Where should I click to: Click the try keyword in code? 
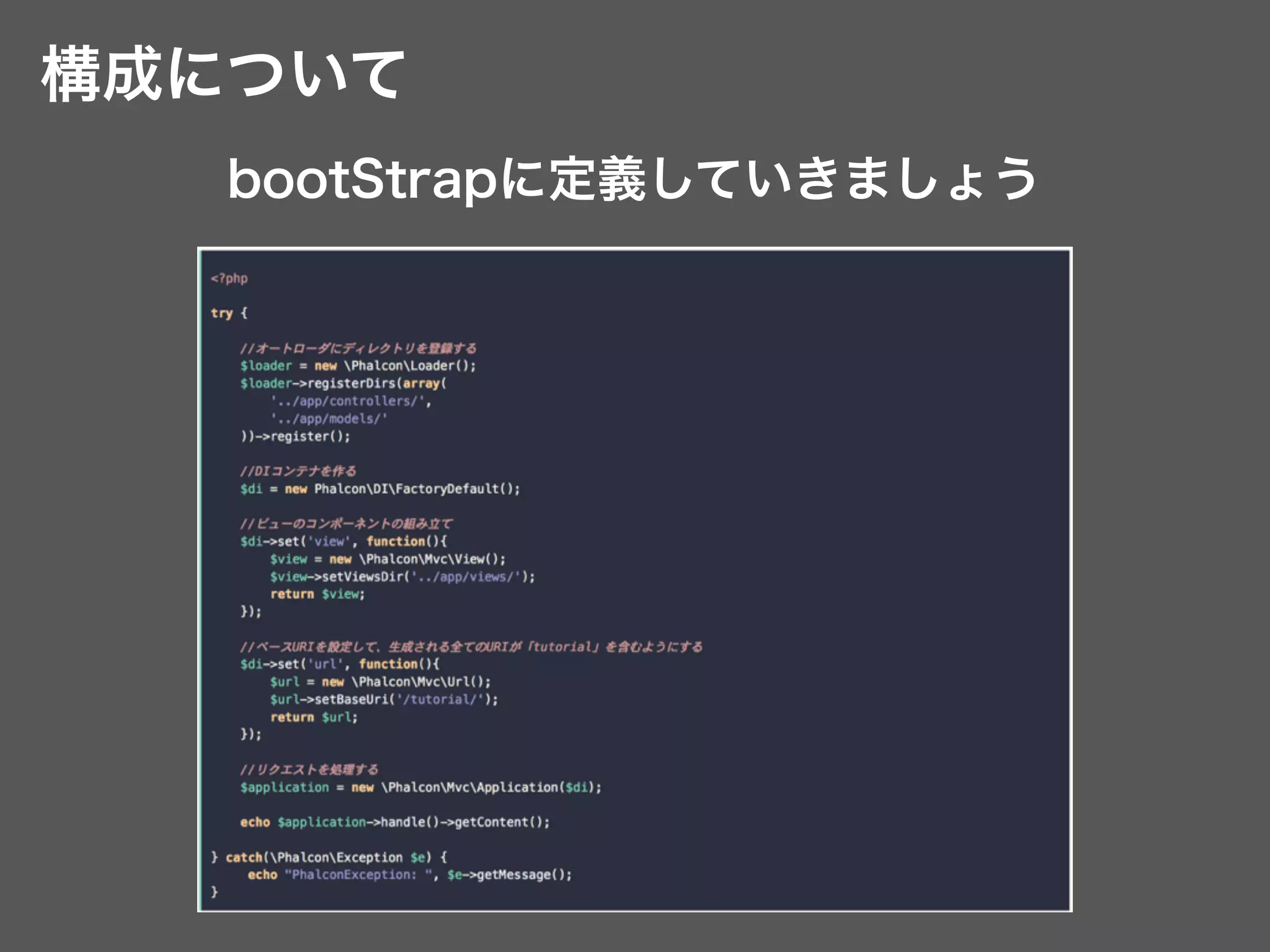tap(221, 313)
